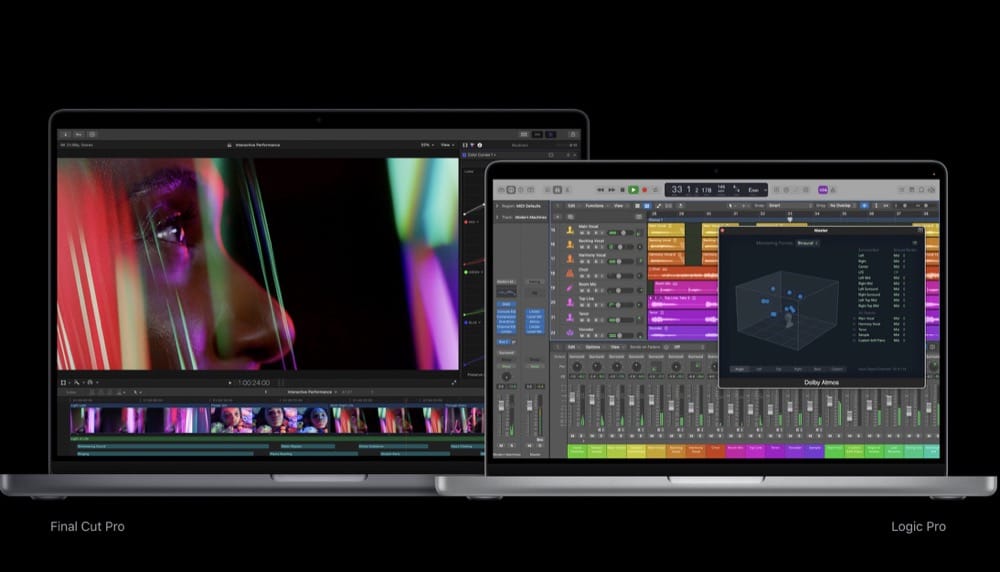
Task: Open the mixer's Edit menu in Logic Pro
Action: click(x=571, y=347)
